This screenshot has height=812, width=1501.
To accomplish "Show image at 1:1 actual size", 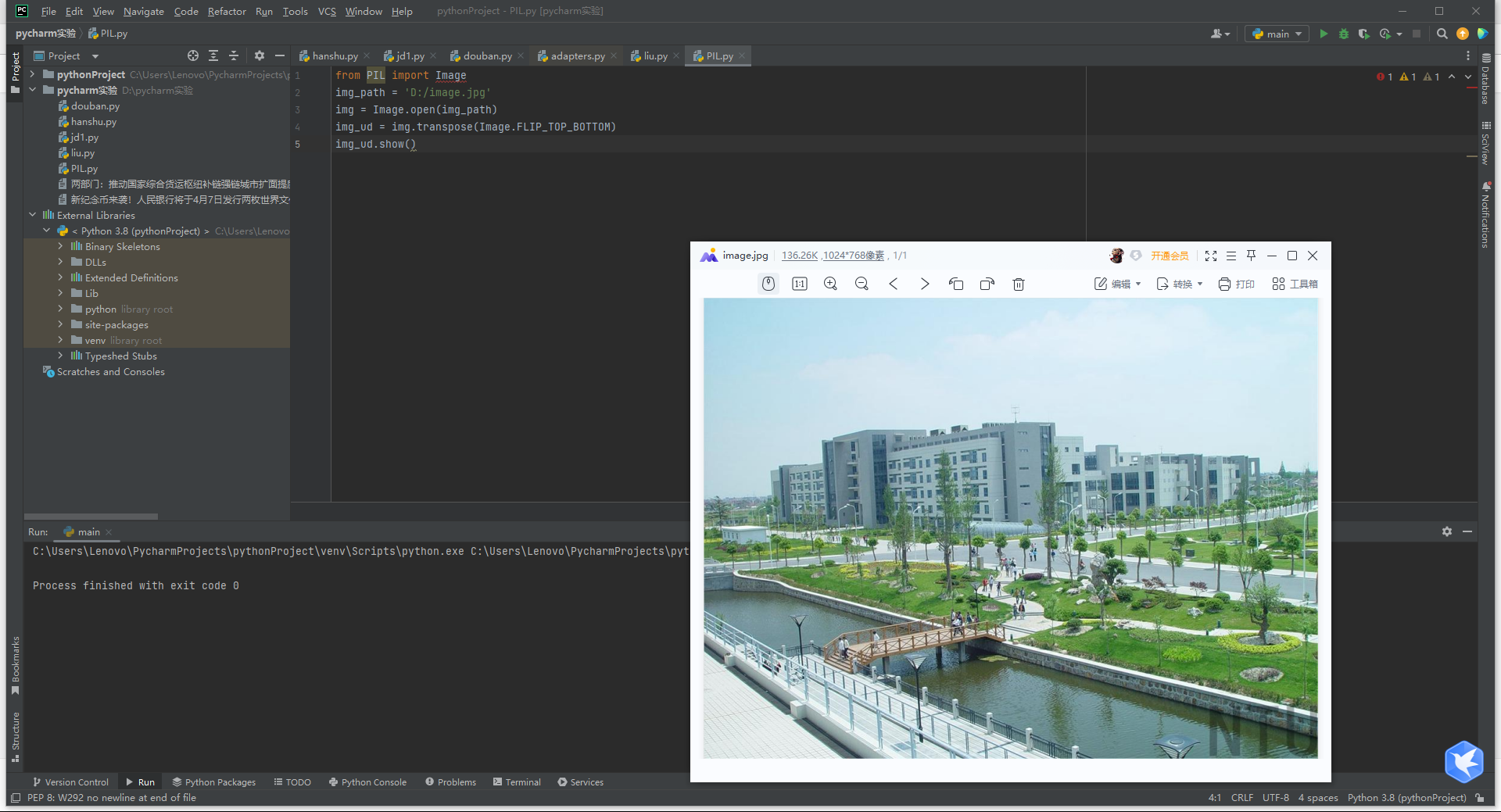I will (x=799, y=284).
